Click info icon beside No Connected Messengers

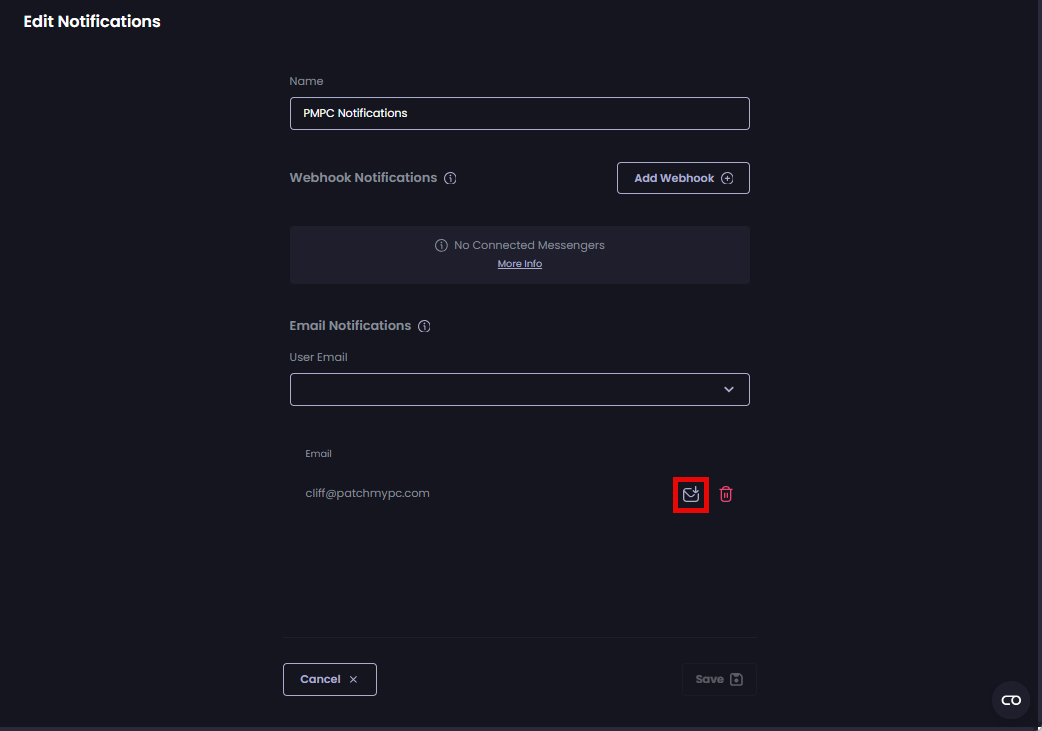(441, 245)
